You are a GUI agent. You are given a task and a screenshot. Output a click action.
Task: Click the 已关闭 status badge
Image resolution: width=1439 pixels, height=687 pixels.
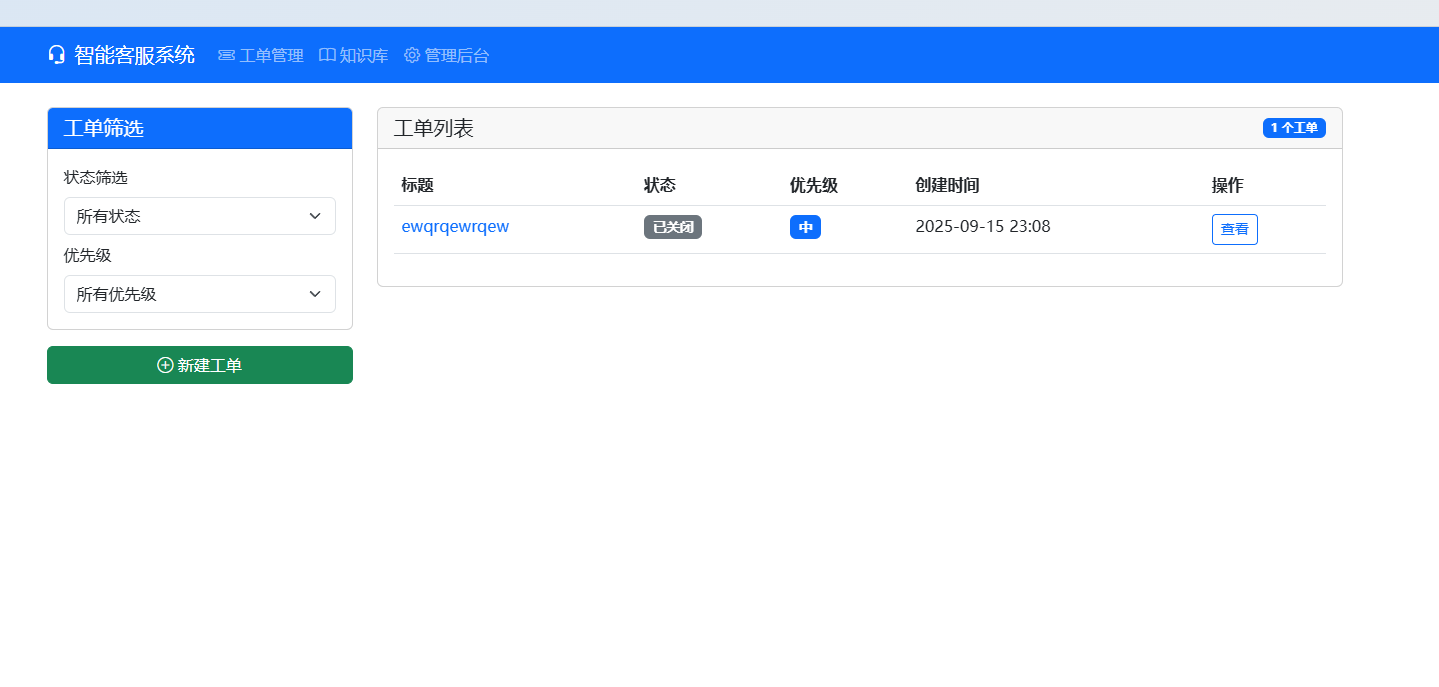tap(672, 227)
